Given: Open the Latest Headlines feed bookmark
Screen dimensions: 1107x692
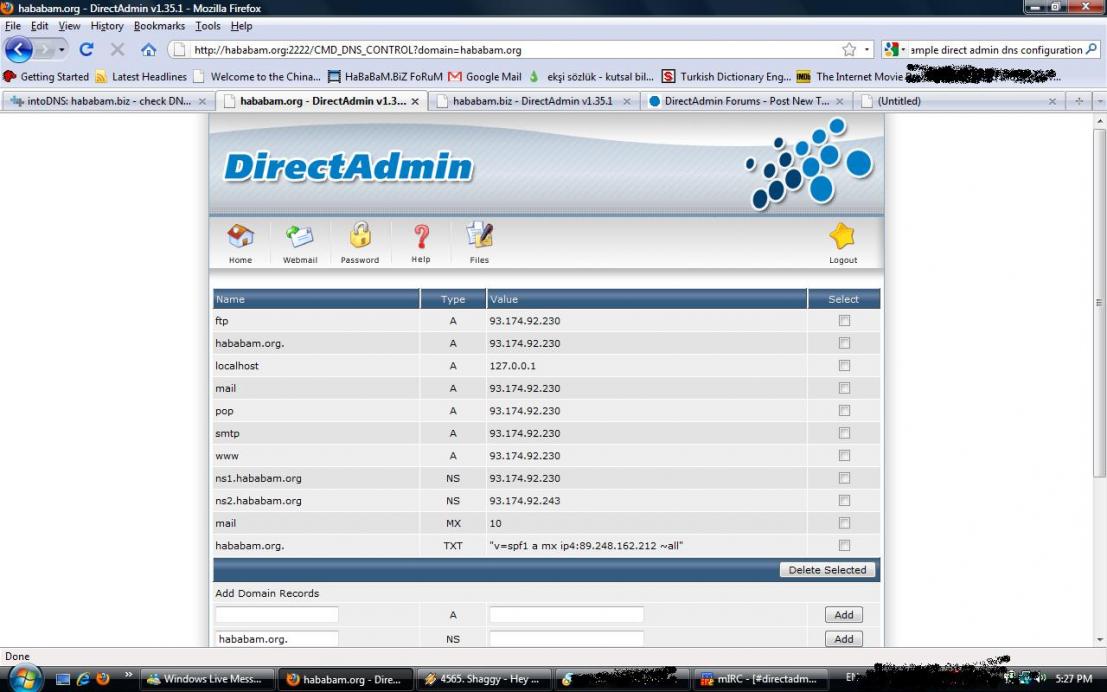Looking at the screenshot, I should click(x=141, y=76).
